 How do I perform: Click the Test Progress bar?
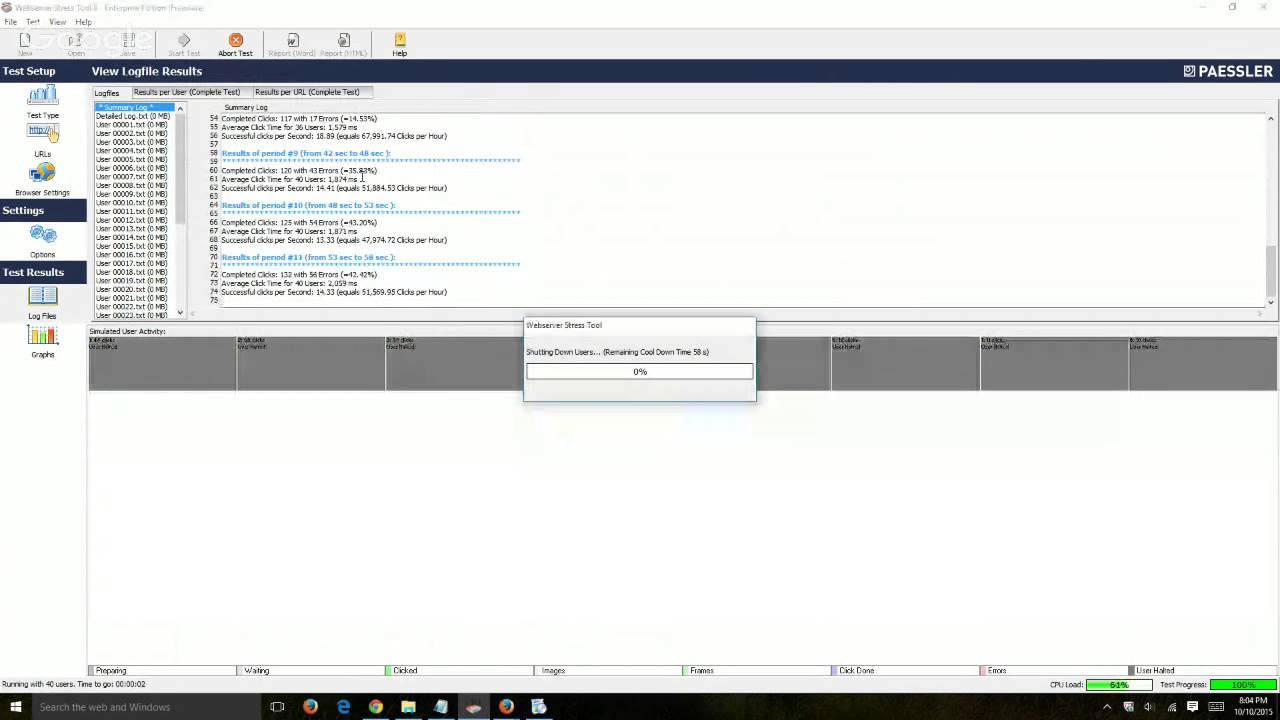tap(1243, 685)
